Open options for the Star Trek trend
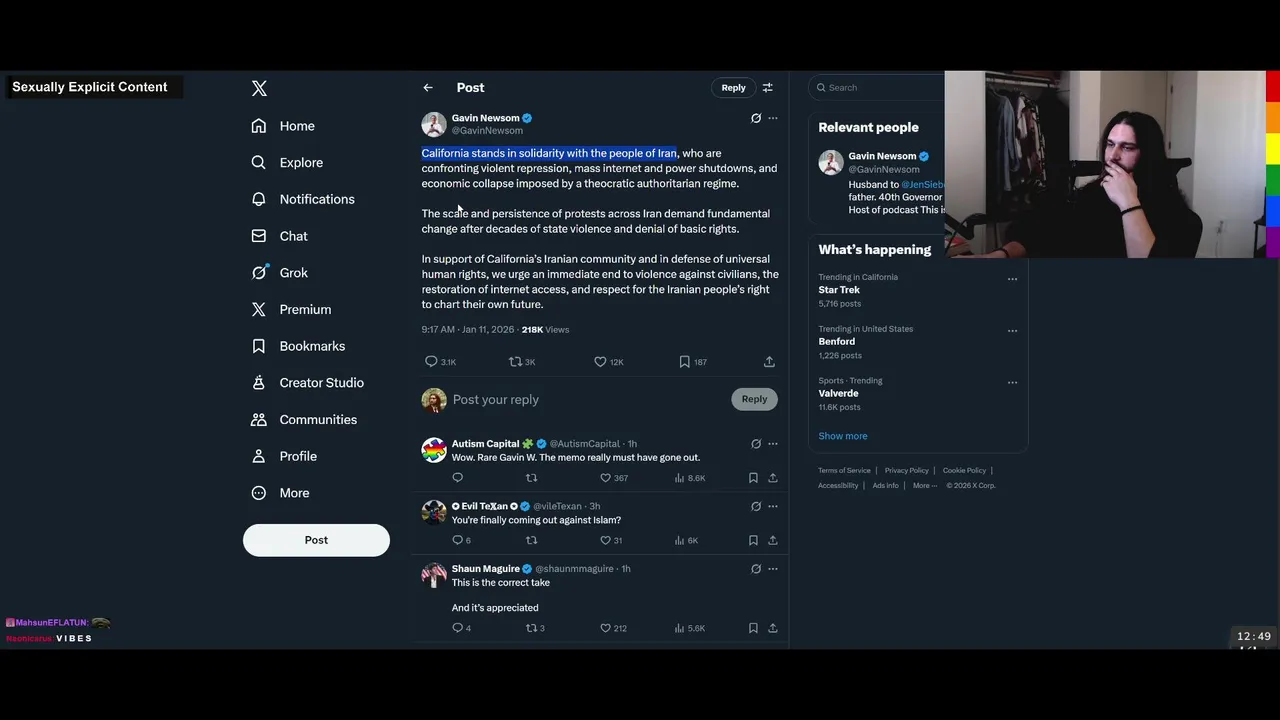Image resolution: width=1280 pixels, height=720 pixels. click(1012, 279)
